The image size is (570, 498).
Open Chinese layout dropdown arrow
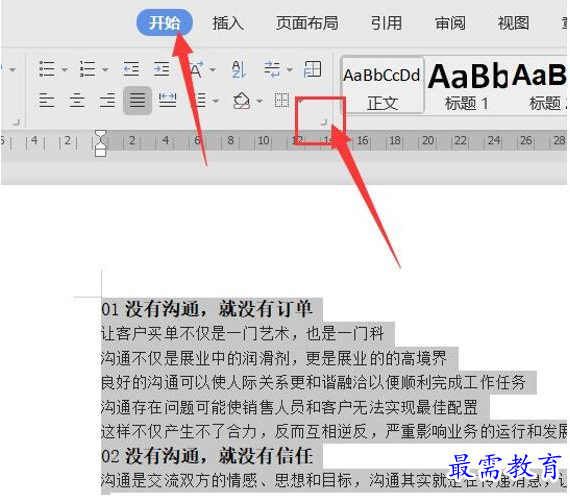(x=213, y=69)
